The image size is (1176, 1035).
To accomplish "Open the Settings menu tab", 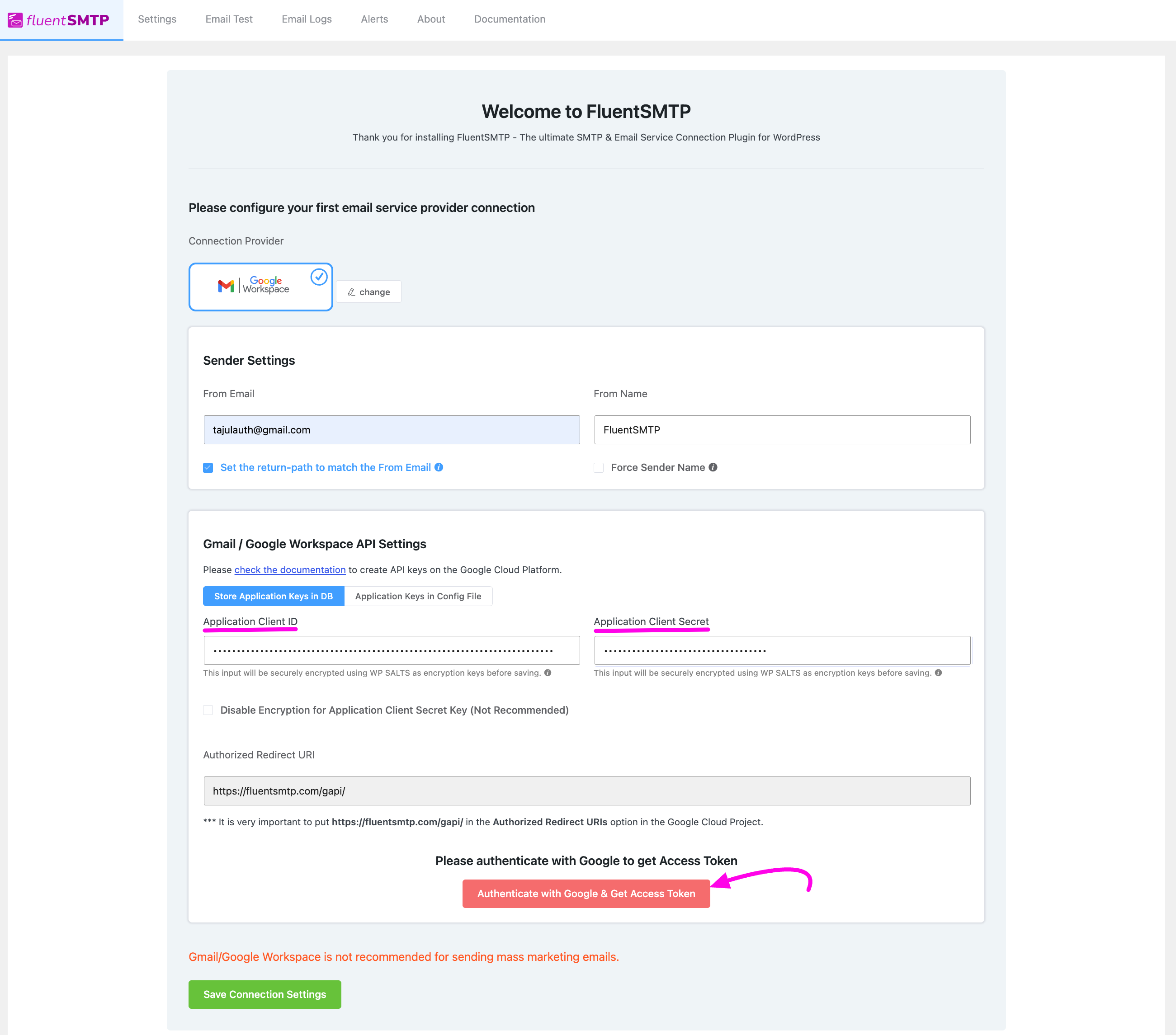I will pyautogui.click(x=157, y=19).
